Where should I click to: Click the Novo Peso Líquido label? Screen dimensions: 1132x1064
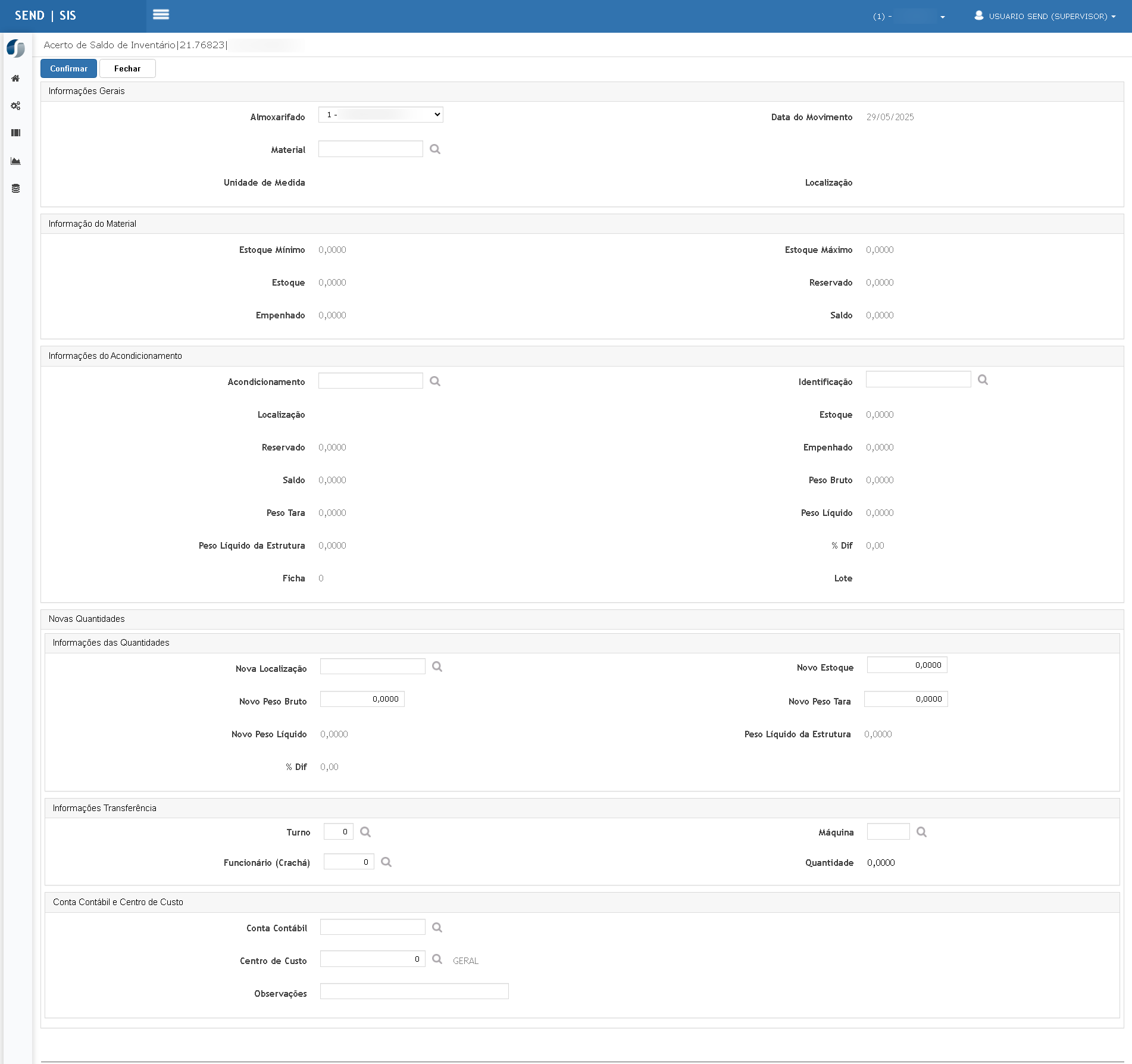(x=269, y=734)
